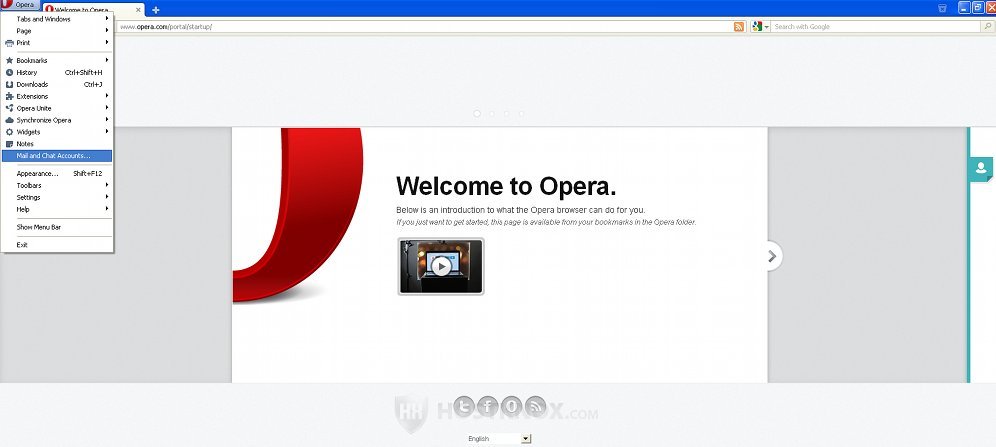The width and height of the screenshot is (996, 447).
Task: Click the Facebook social icon
Action: tap(488, 406)
